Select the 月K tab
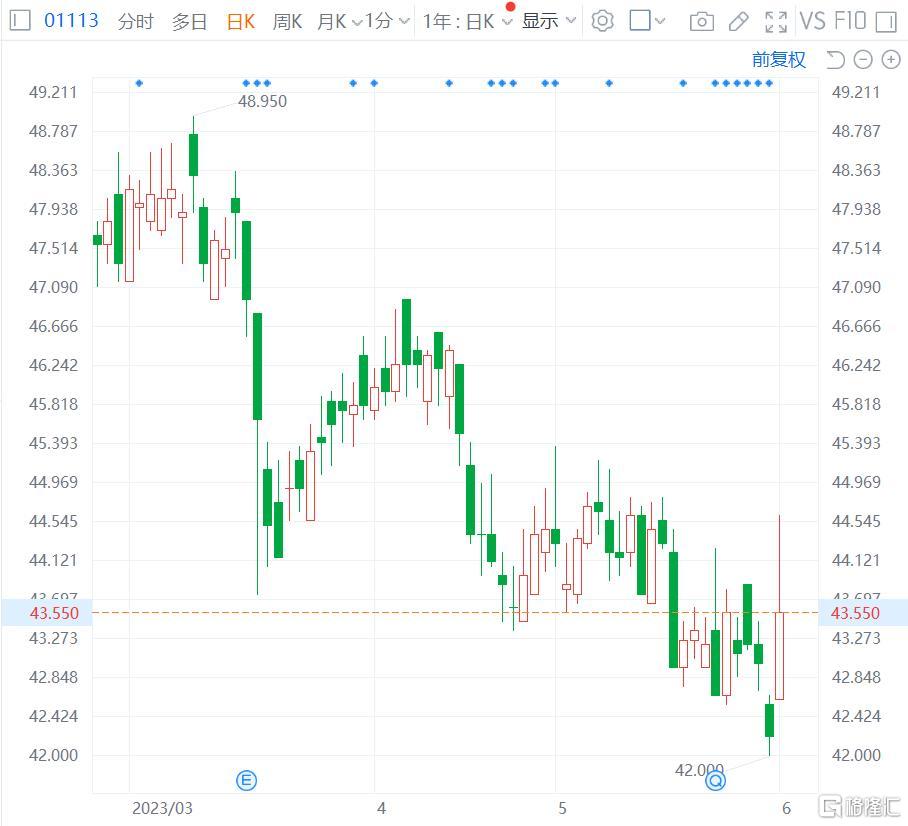This screenshot has width=908, height=826. tap(332, 21)
